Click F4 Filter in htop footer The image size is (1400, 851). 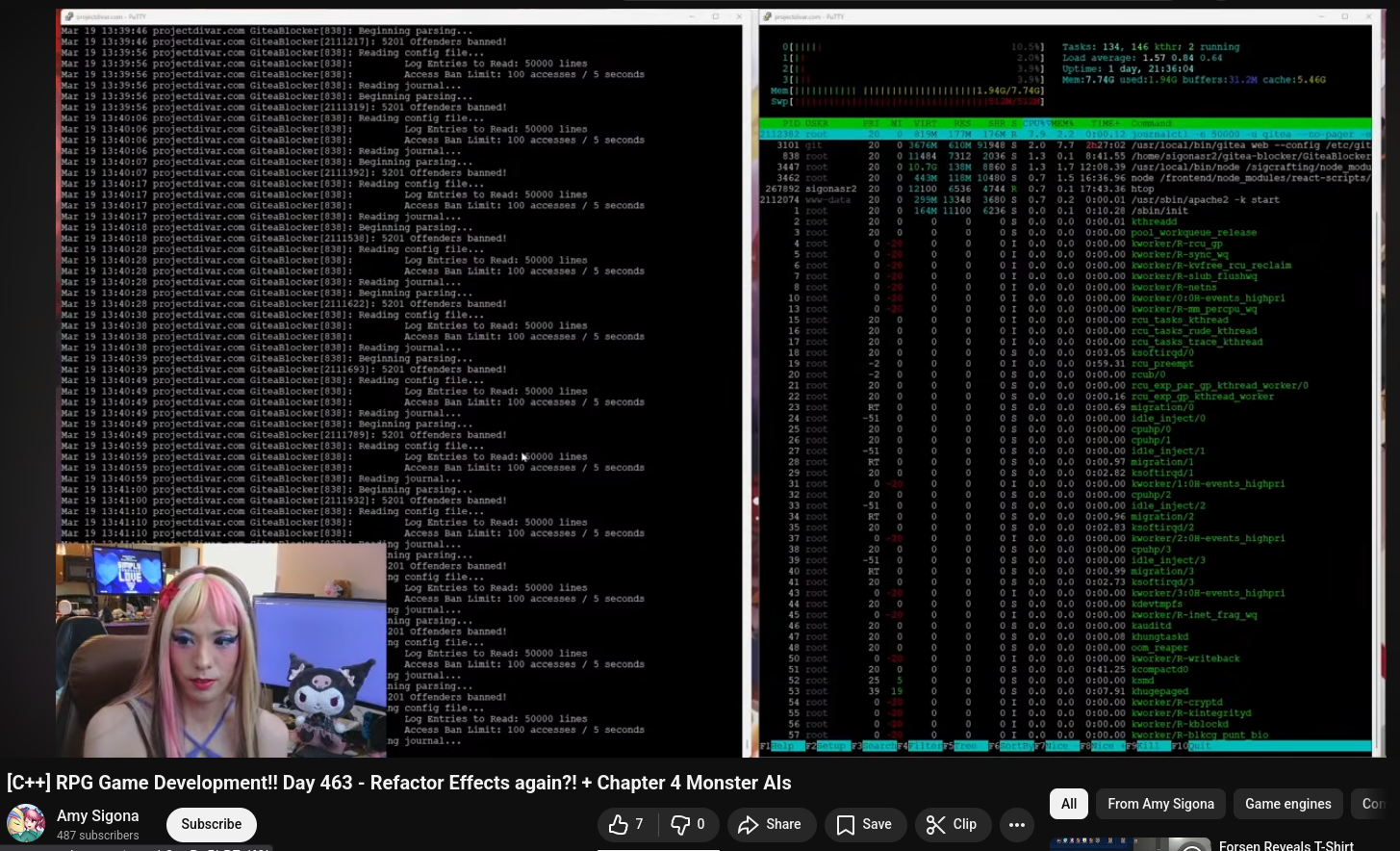pyautogui.click(x=920, y=746)
